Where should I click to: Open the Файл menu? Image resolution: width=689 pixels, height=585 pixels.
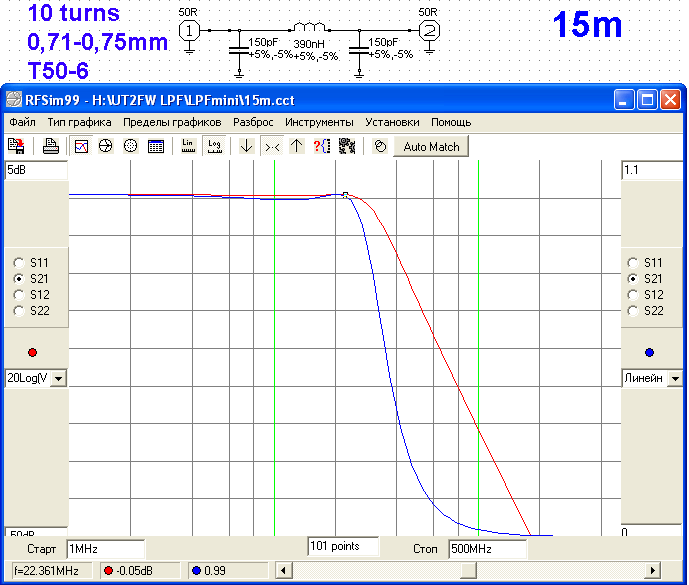coord(22,121)
